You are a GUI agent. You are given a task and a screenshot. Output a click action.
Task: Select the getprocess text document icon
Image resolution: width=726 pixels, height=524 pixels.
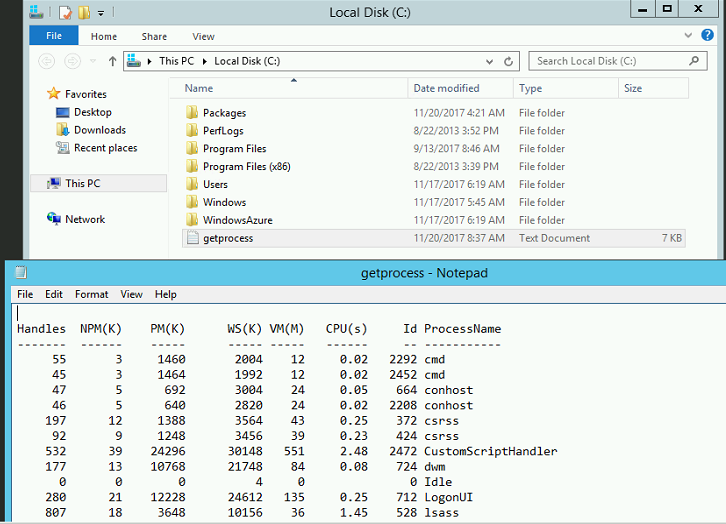click(192, 237)
